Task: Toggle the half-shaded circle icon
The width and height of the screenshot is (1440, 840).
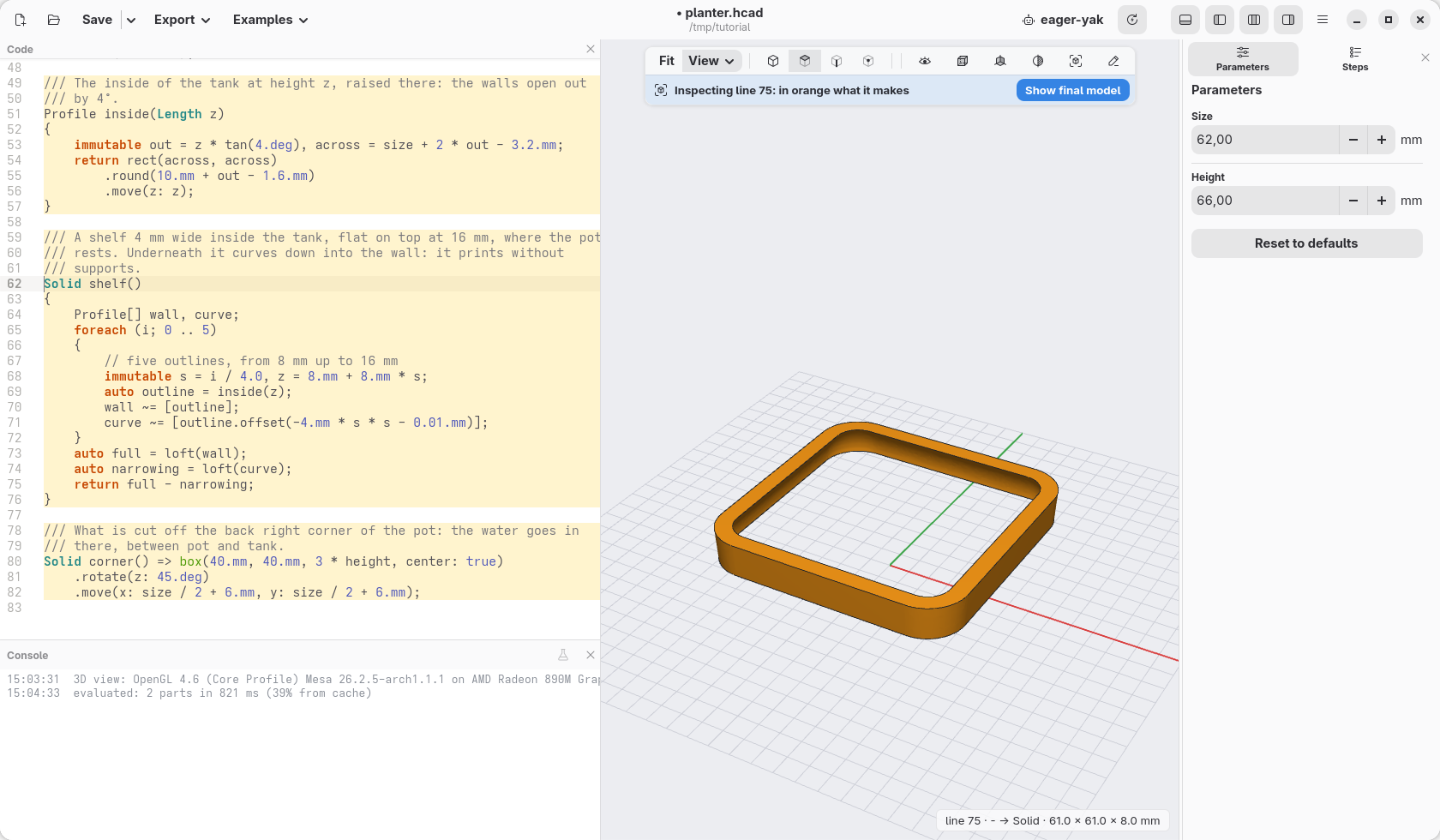Action: [1038, 61]
